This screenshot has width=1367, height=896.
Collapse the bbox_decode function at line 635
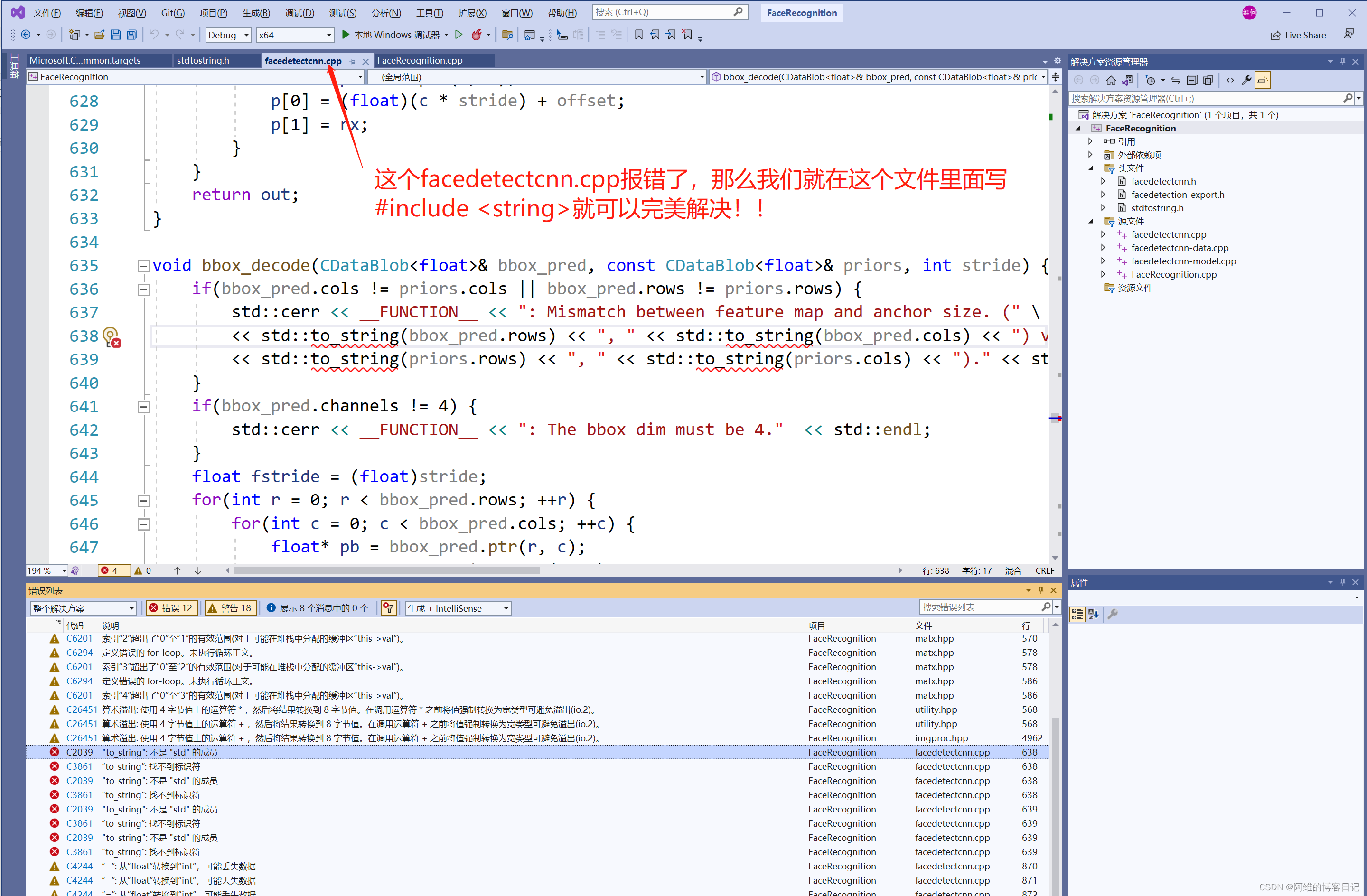click(x=143, y=266)
